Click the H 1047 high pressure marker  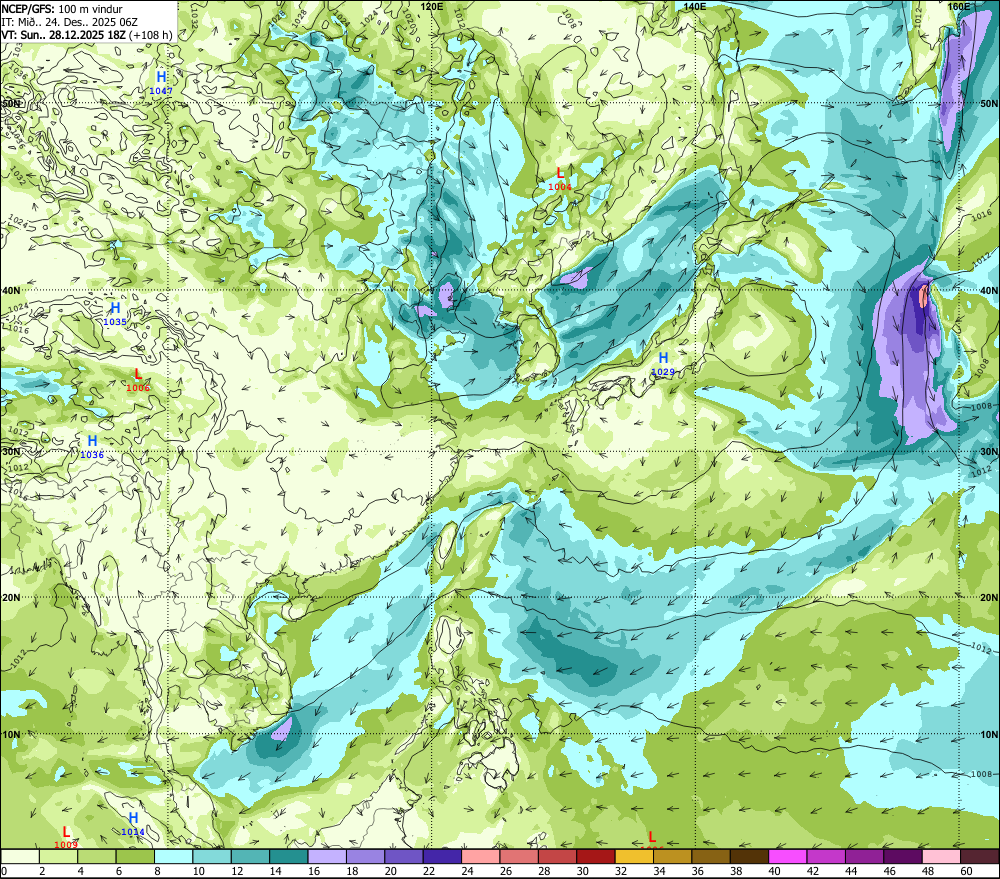pos(161,84)
